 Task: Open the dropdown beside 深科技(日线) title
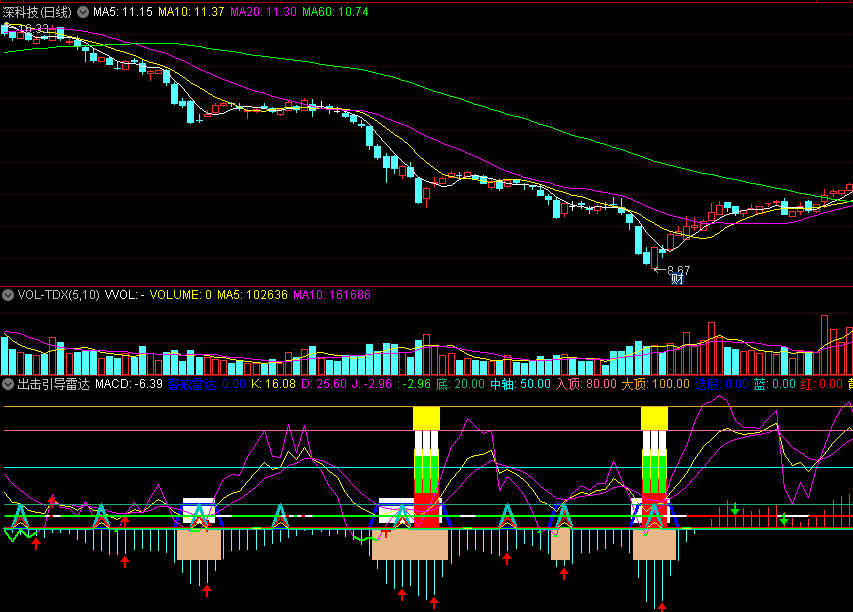pos(83,12)
